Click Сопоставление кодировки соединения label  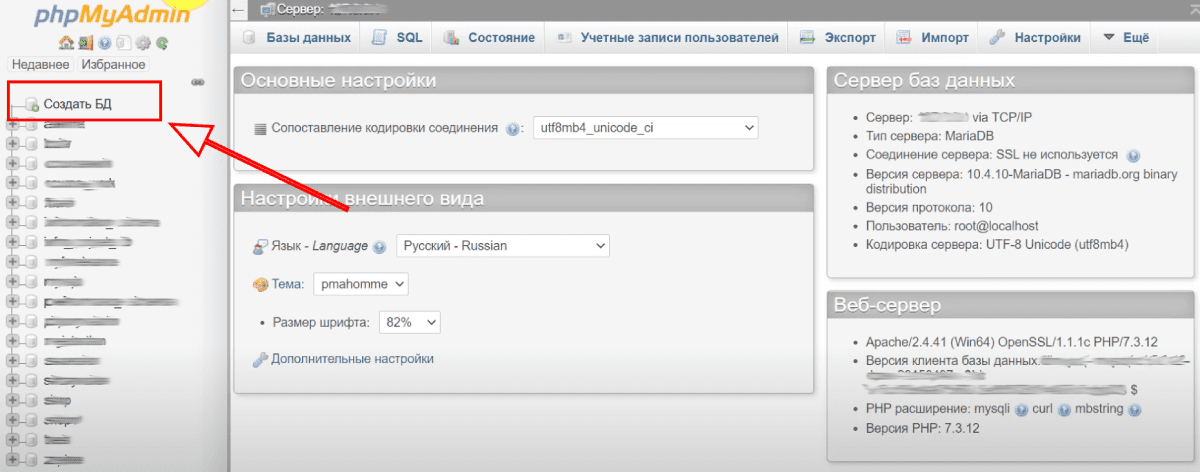(384, 129)
